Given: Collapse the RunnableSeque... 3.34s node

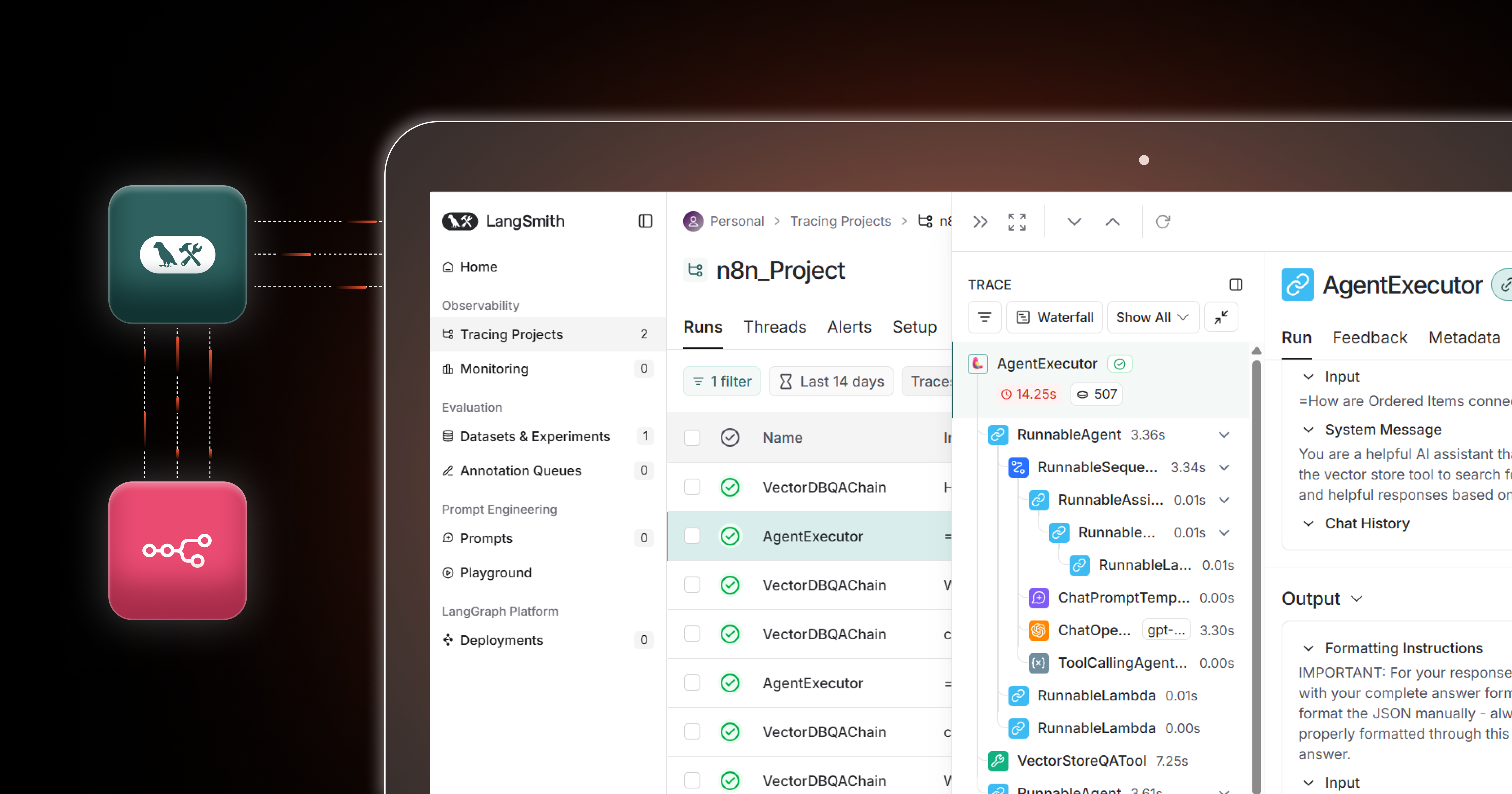Looking at the screenshot, I should (1224, 468).
